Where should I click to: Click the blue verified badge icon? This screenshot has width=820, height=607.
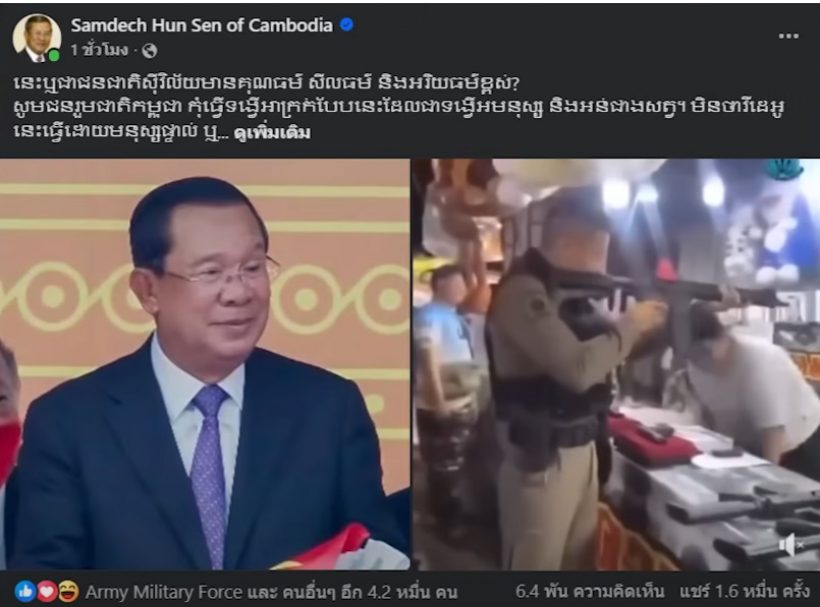[x=346, y=25]
